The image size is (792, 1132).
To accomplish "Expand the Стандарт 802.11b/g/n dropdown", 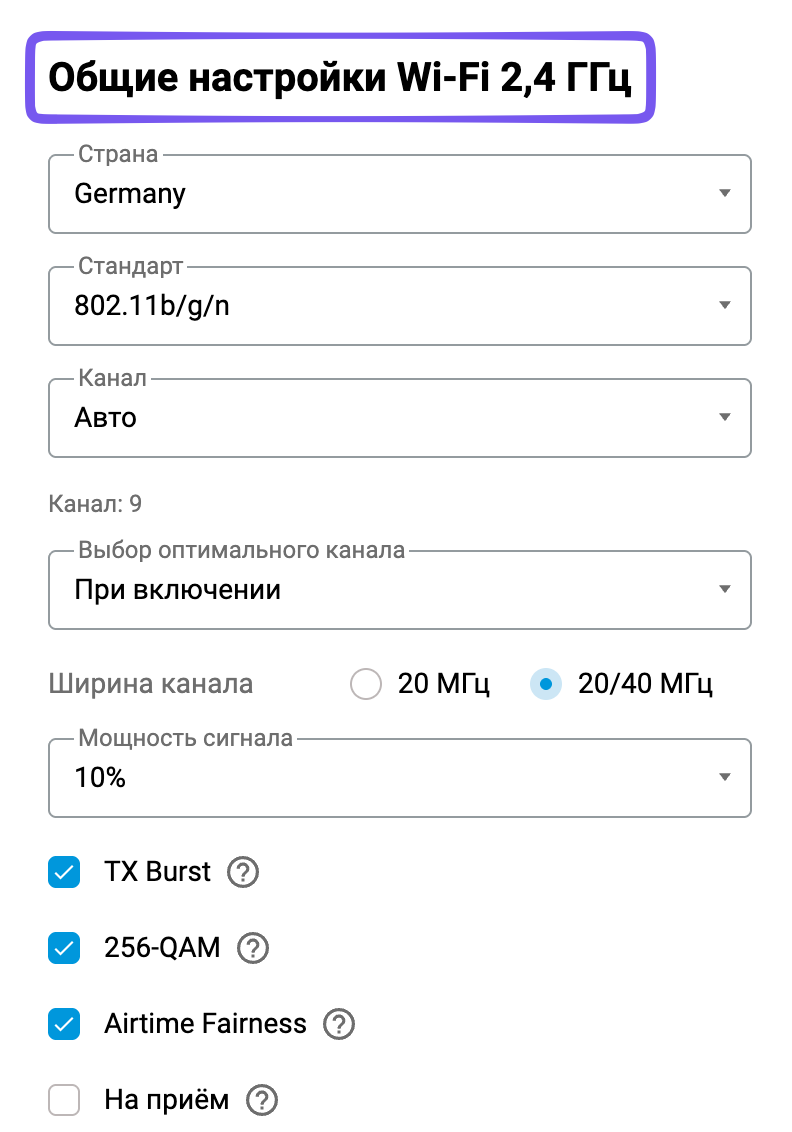I will pyautogui.click(x=399, y=306).
